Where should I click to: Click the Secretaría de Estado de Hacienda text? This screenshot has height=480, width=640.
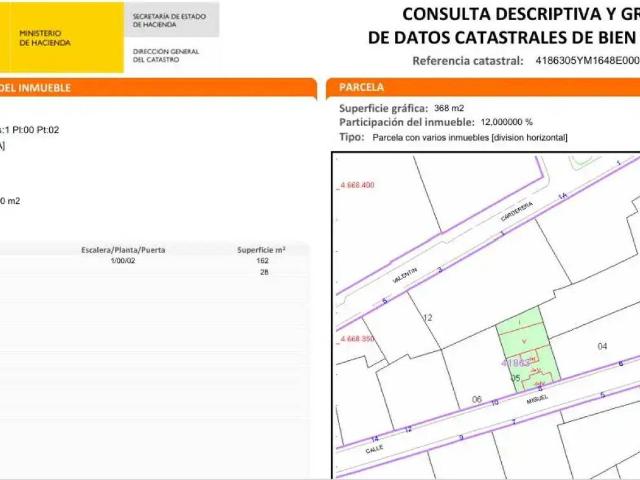(x=169, y=20)
